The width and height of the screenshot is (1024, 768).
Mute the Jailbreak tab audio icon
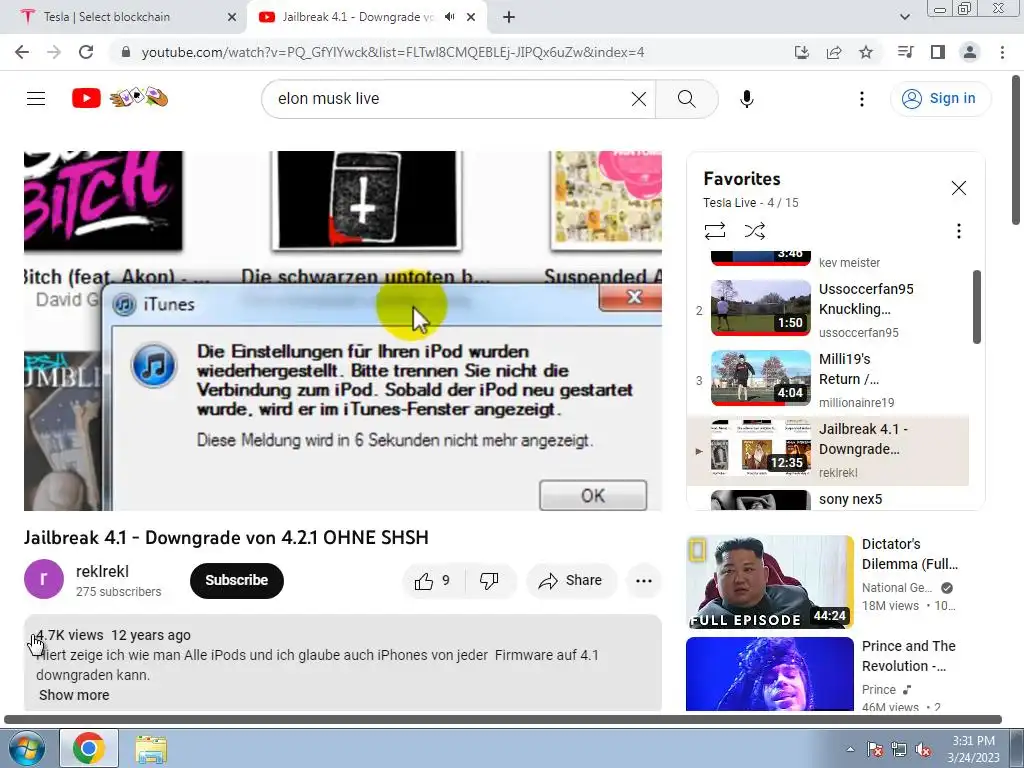point(449,17)
